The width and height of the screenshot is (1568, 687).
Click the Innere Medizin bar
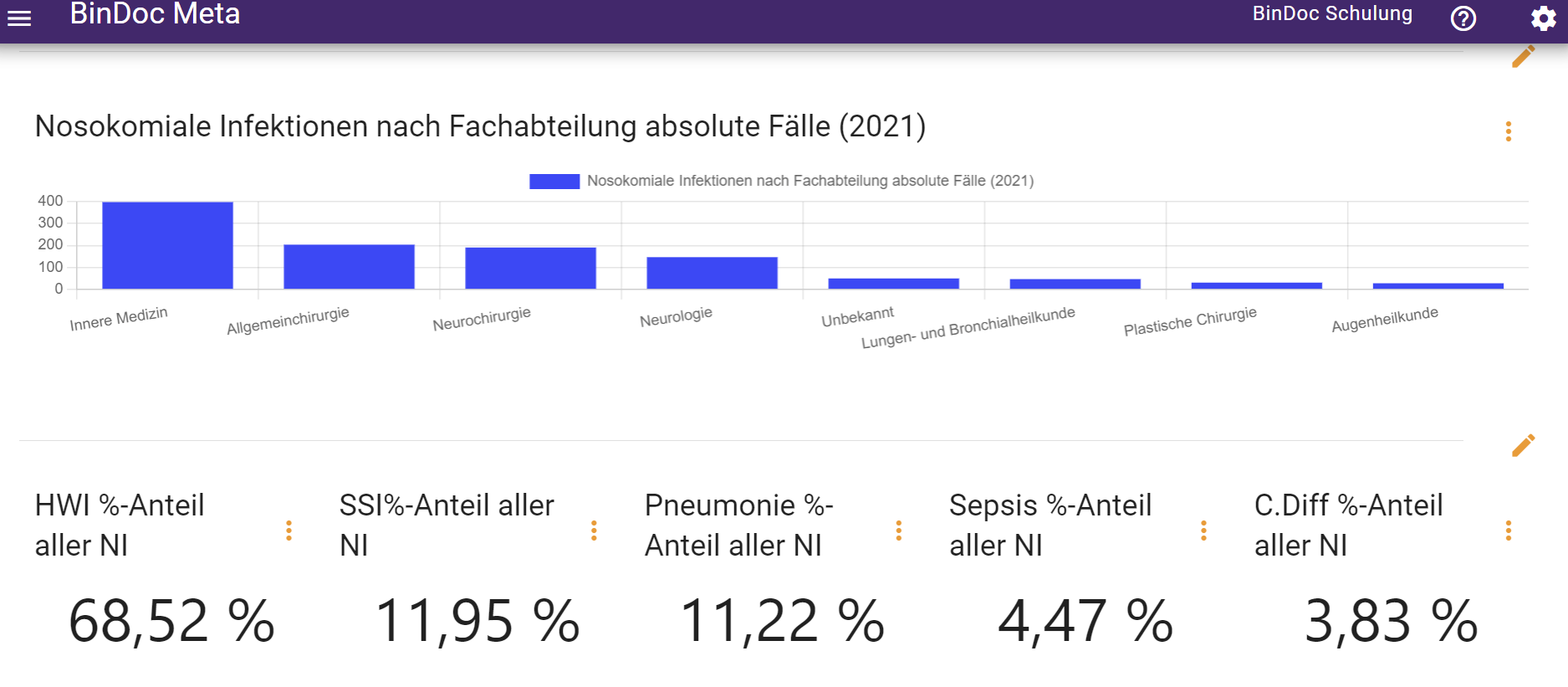pos(167,245)
